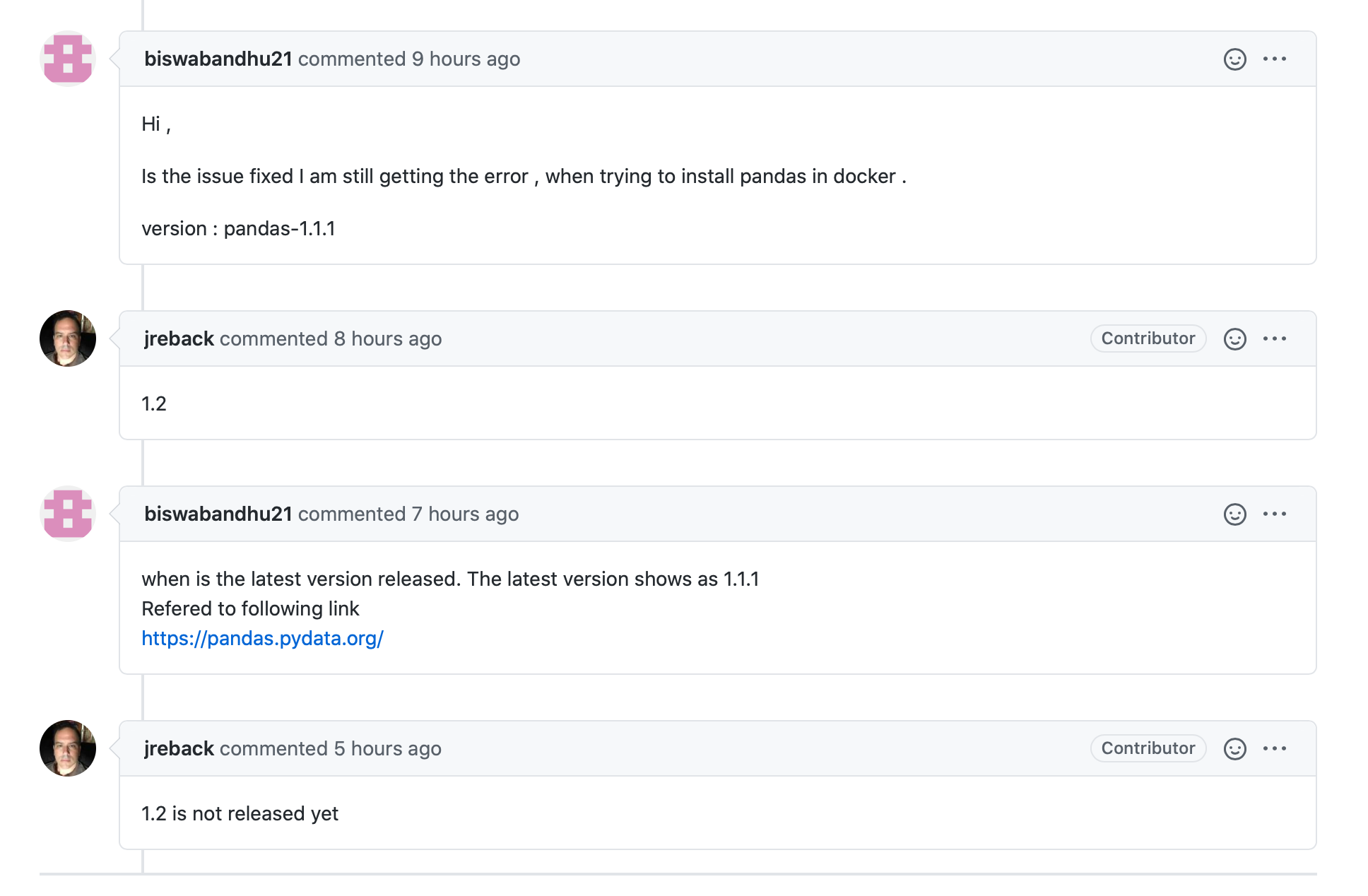Click the '5 hours ago' timestamp
This screenshot has width=1368, height=896.
tap(387, 749)
